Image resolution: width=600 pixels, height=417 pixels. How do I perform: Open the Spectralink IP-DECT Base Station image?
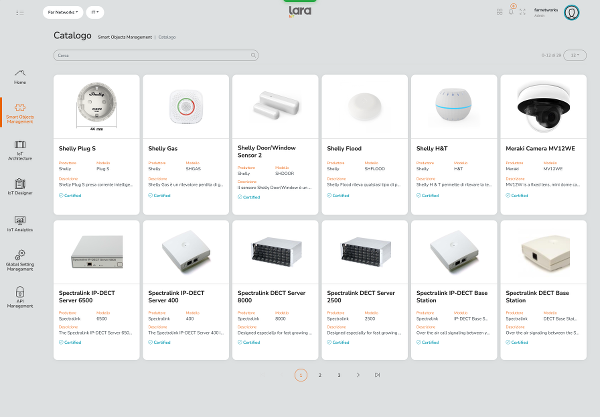[x=454, y=252]
